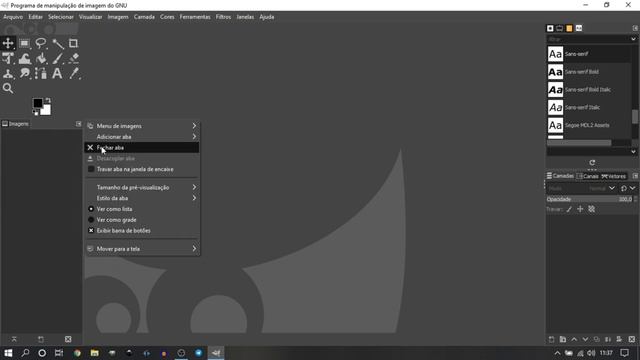Toggle Travar aba na janela de encaixe

(x=142, y=169)
